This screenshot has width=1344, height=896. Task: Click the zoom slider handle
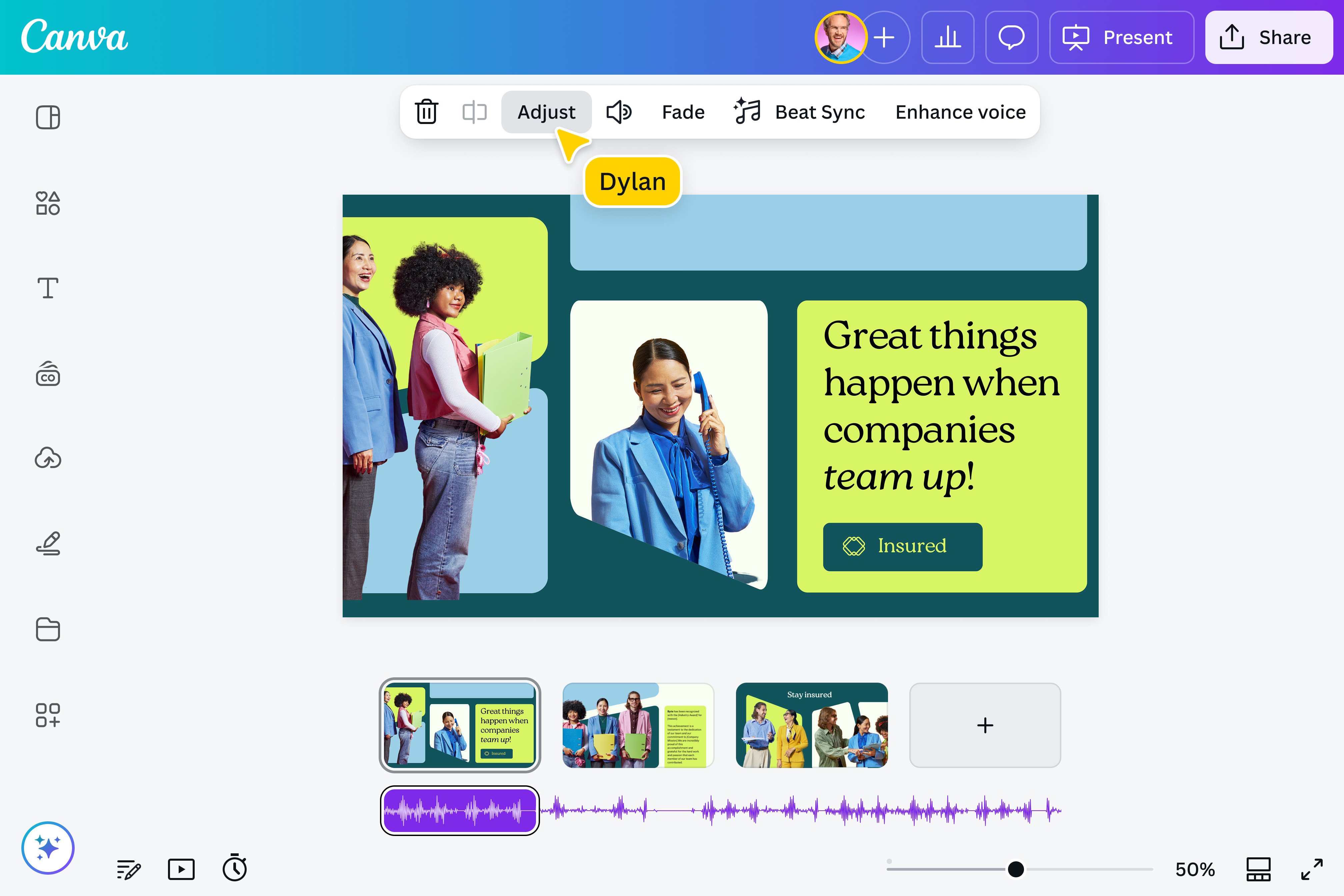[1015, 869]
